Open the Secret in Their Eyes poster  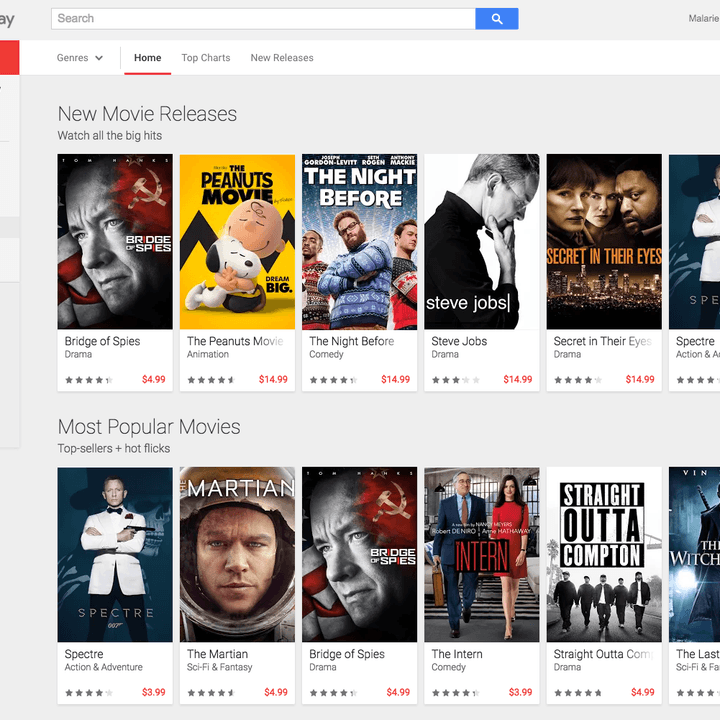[x=604, y=242]
